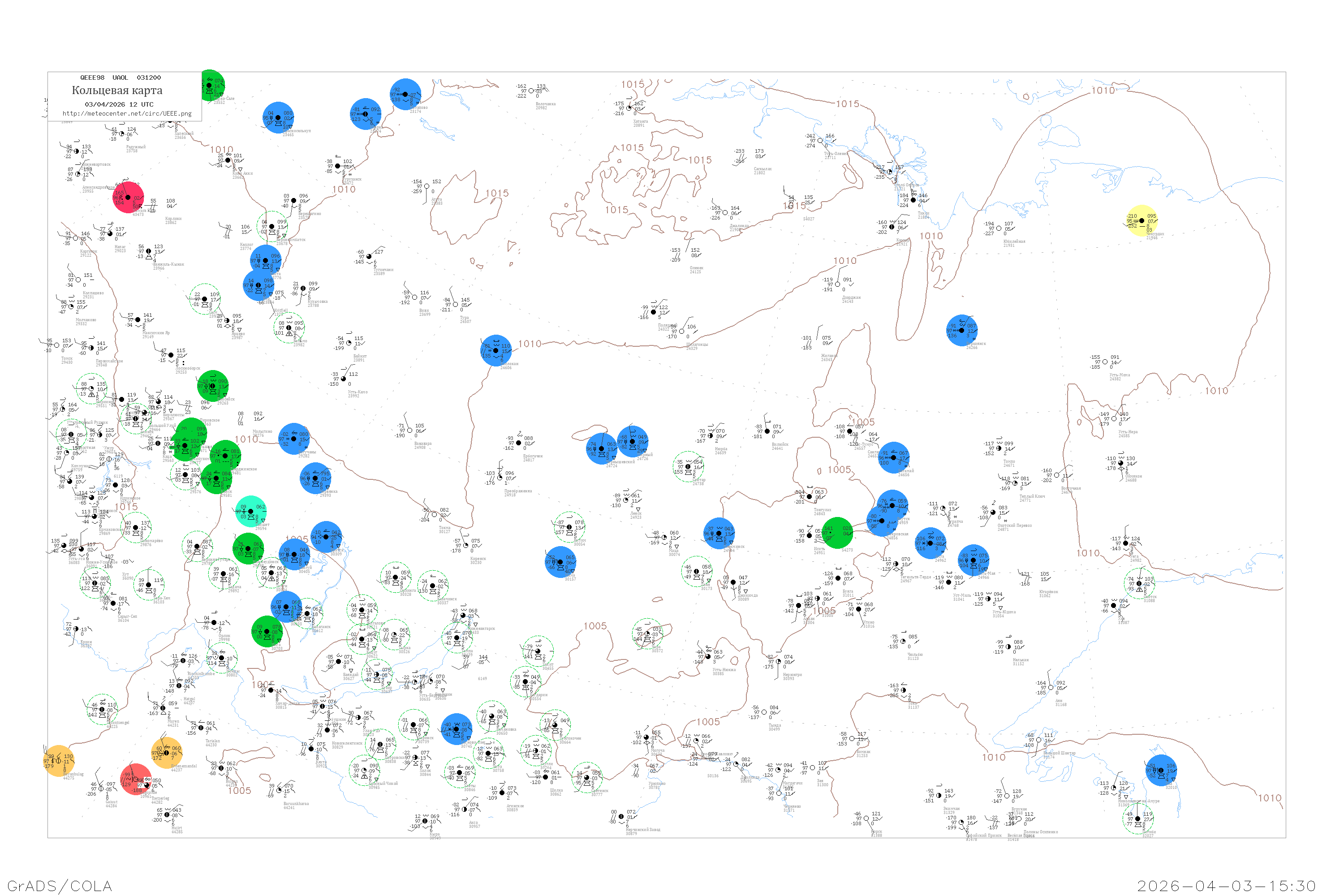Click the 03/04/2026 12 UTC date label
This screenshot has width=1344, height=896.
[x=119, y=104]
